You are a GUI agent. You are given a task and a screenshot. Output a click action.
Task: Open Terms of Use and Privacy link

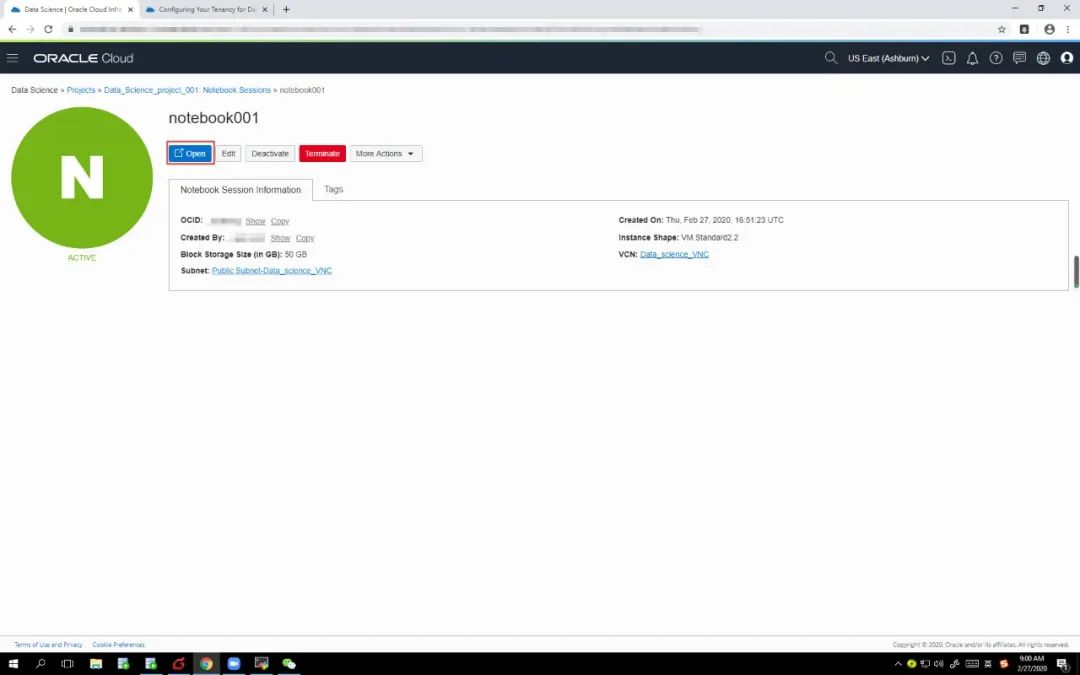click(48, 645)
